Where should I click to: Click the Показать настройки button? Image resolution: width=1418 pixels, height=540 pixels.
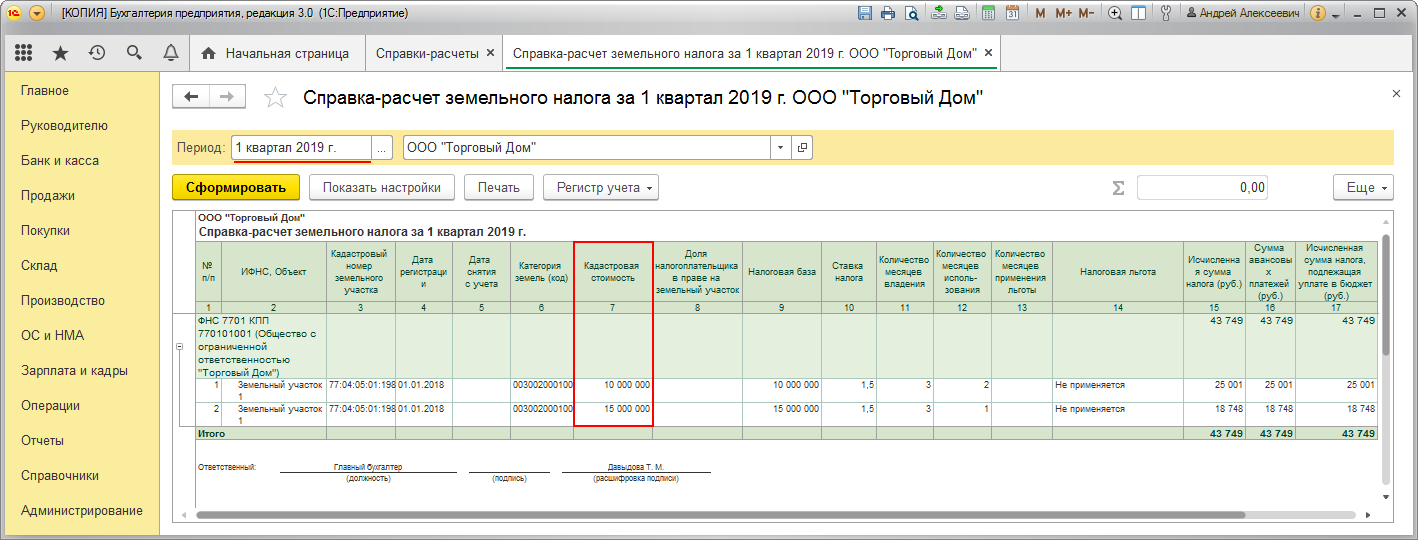click(382, 187)
